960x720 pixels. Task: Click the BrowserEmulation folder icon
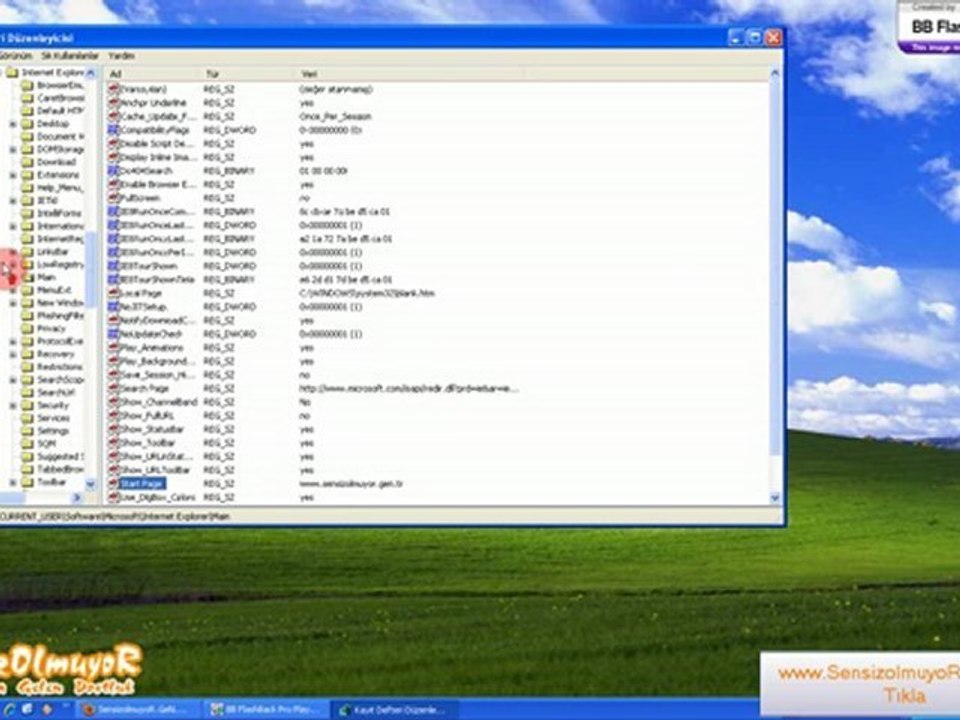[27, 86]
